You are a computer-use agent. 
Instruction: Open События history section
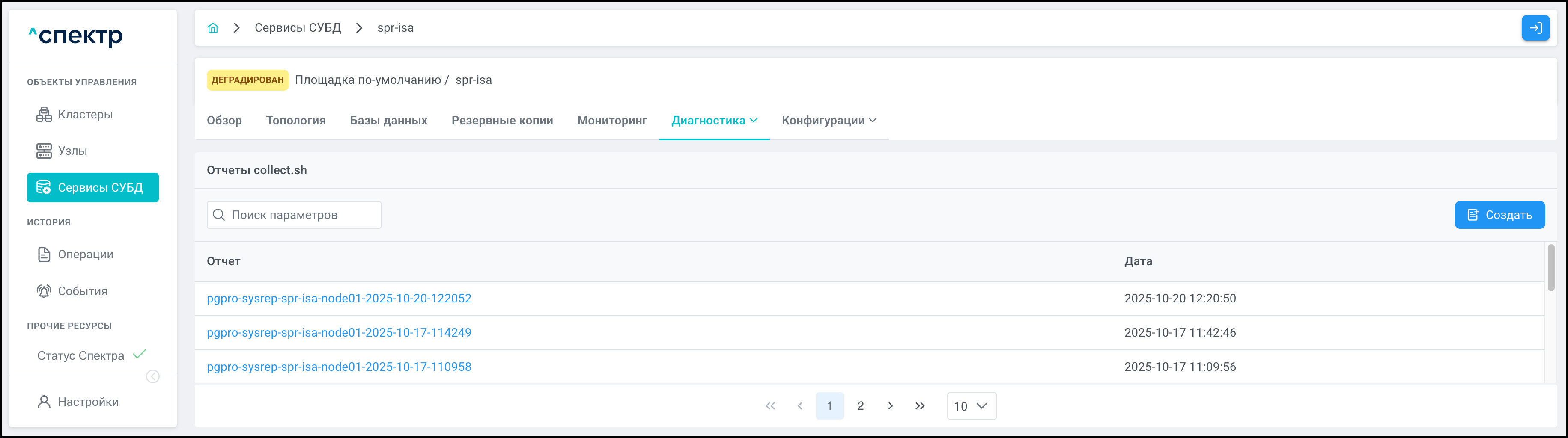pos(82,291)
